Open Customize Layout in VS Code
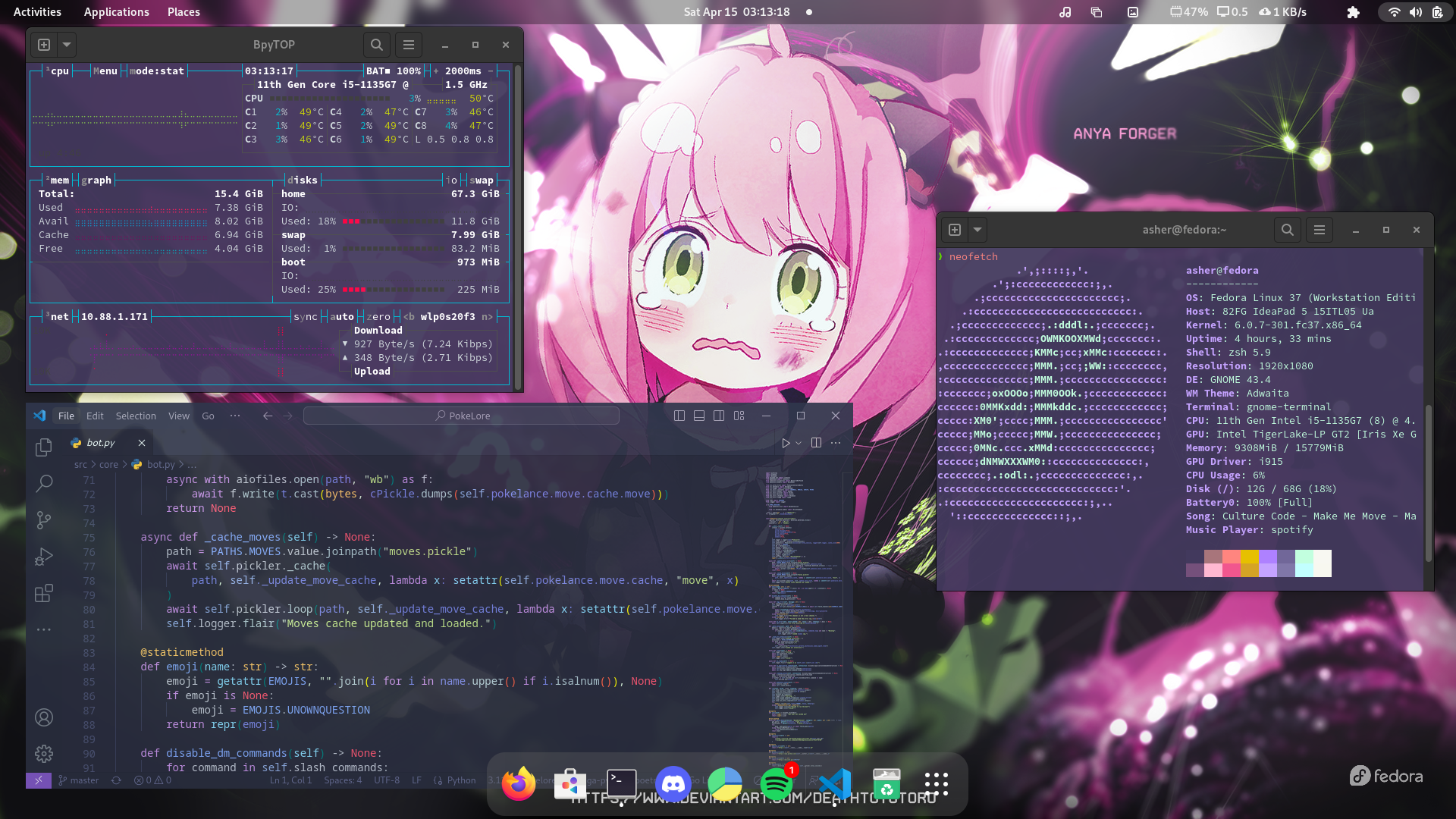 [x=739, y=416]
